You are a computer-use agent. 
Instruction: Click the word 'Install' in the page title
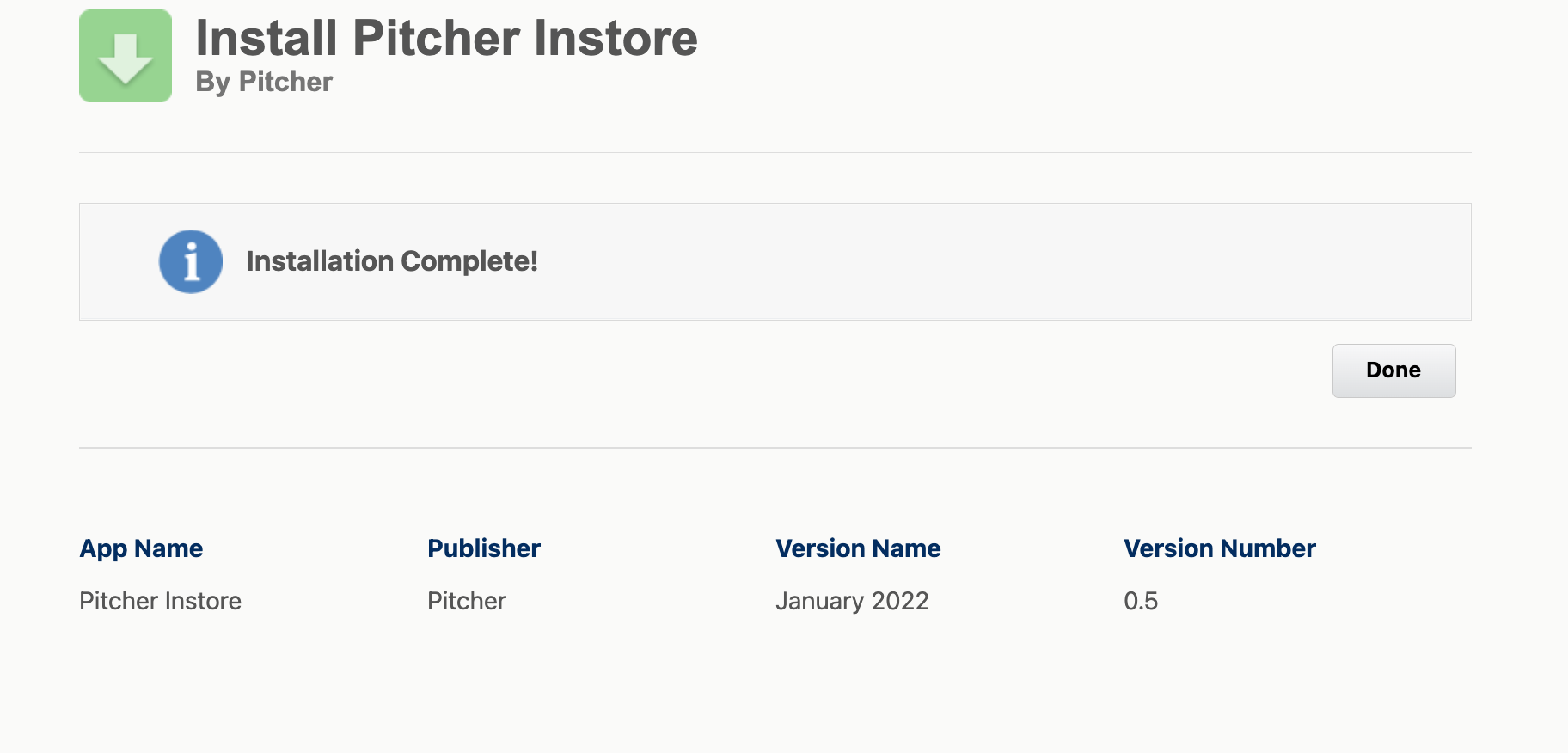click(x=266, y=39)
